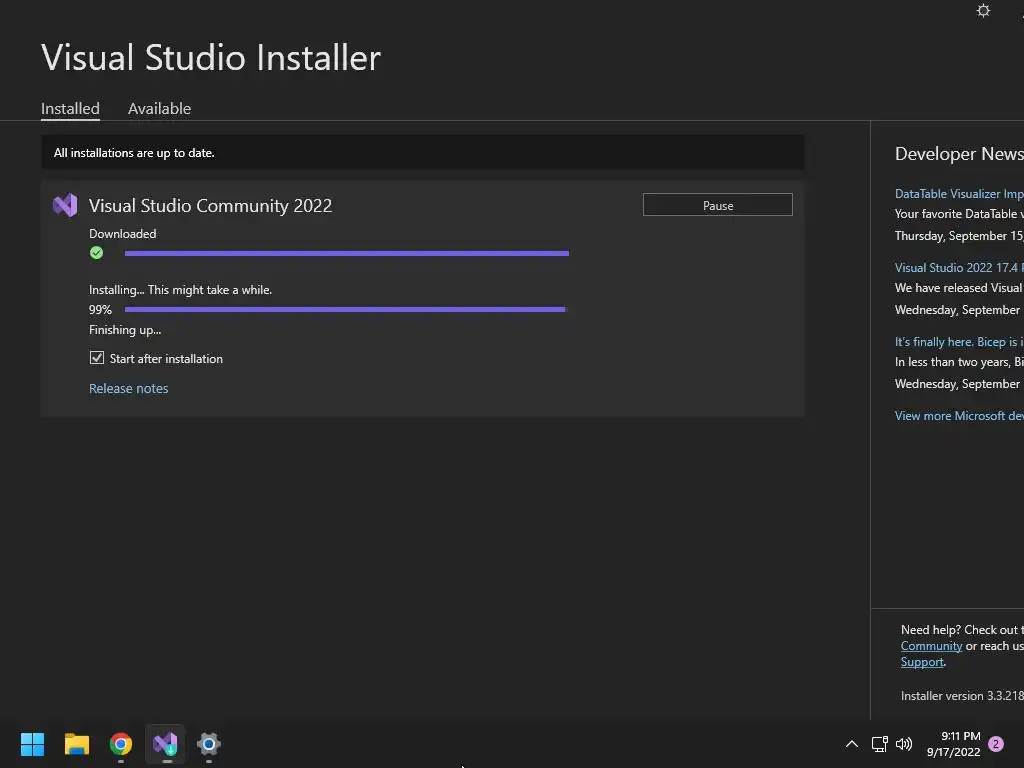This screenshot has height=768, width=1024.
Task: Click the network icon in system tray
Action: [x=880, y=744]
